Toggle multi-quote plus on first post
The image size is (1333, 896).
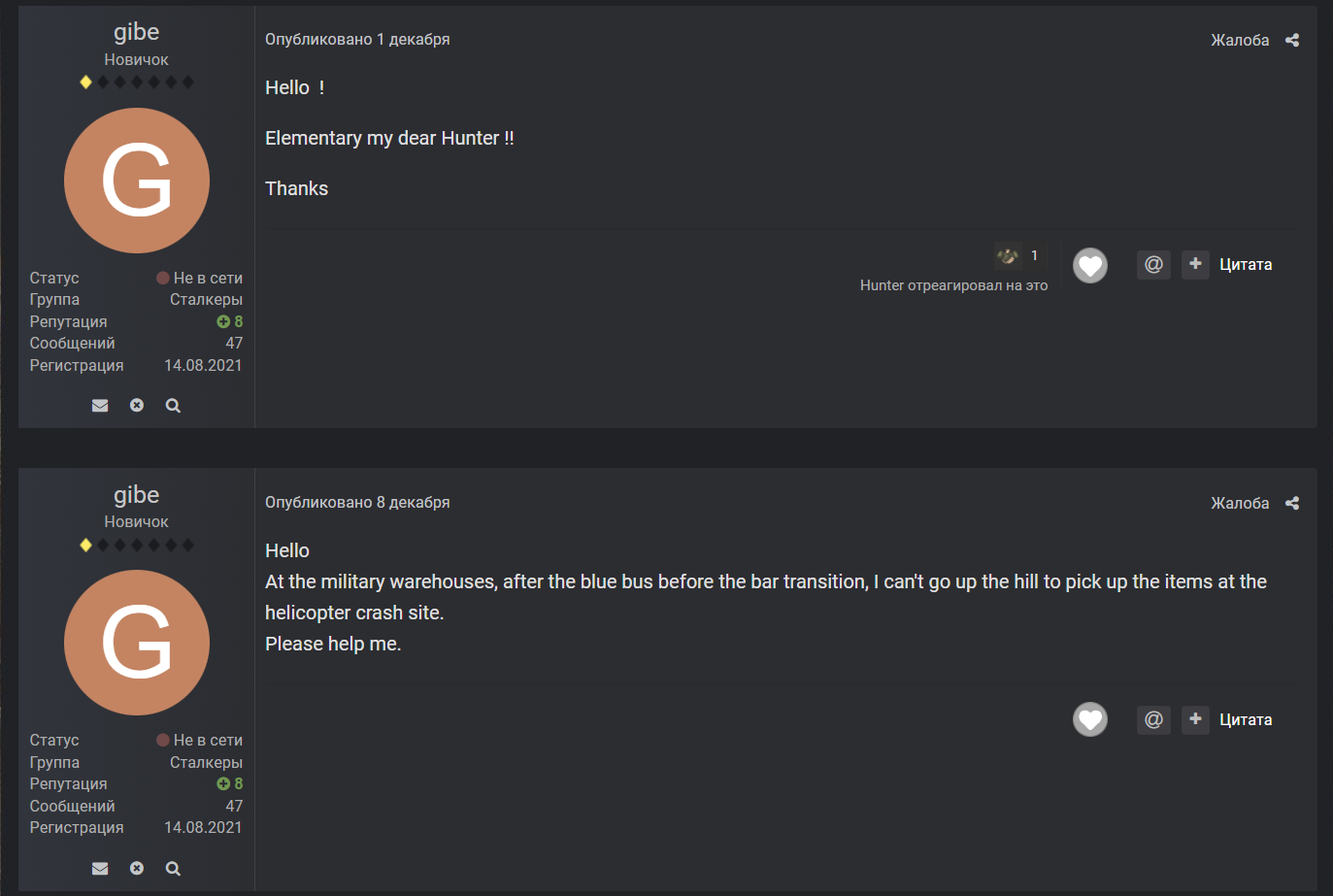coord(1195,264)
